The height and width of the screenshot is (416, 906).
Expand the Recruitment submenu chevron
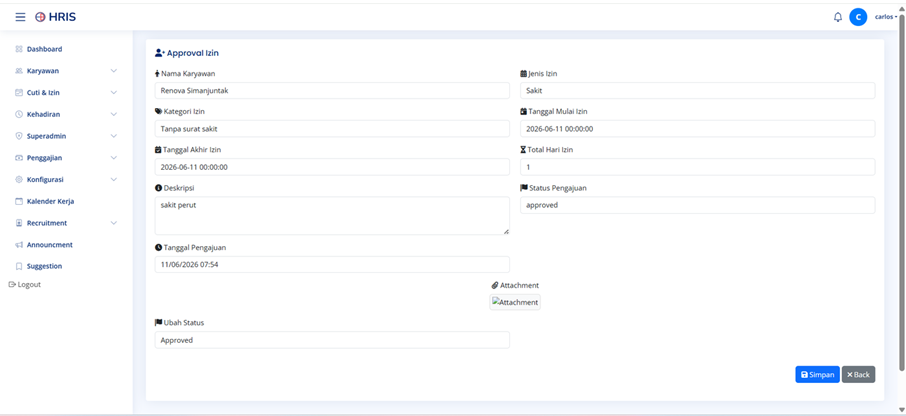point(114,223)
